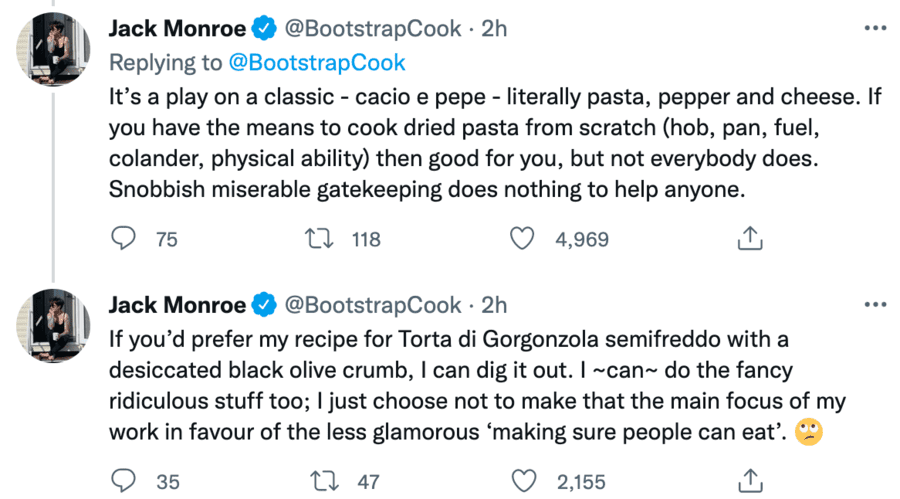Open Jack Monroe's profile from the second tweet
The height and width of the screenshot is (499, 900).
click(176, 304)
